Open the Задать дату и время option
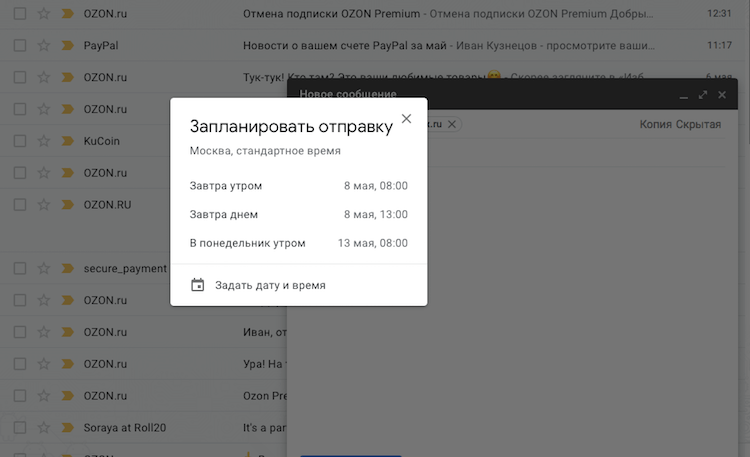 tap(270, 285)
